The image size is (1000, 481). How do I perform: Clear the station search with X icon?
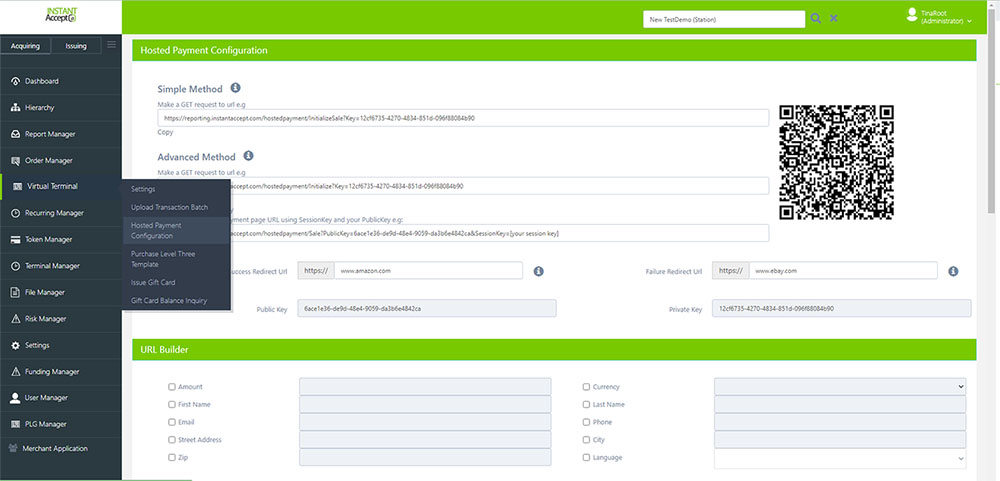click(834, 19)
